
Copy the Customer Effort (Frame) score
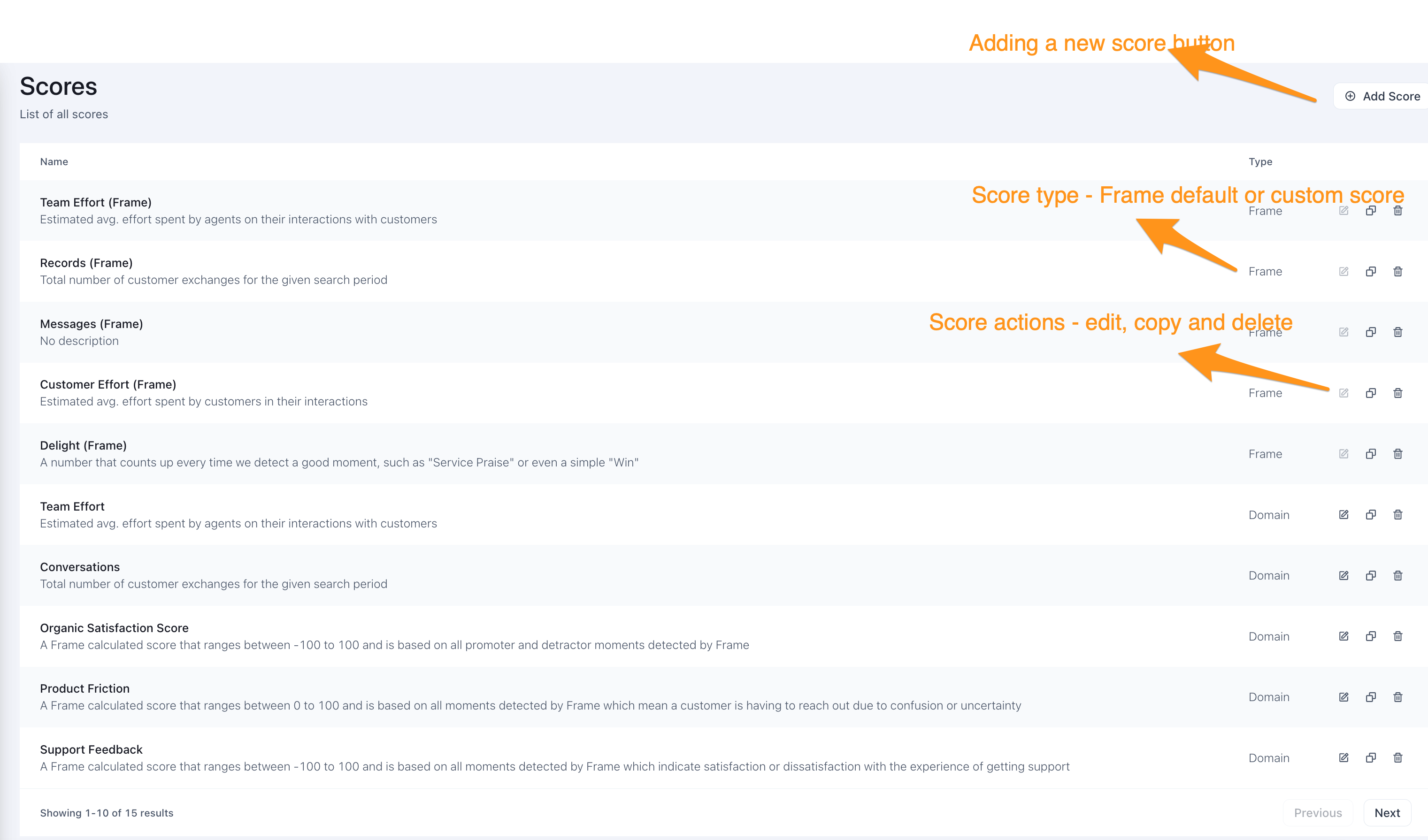[x=1371, y=393]
